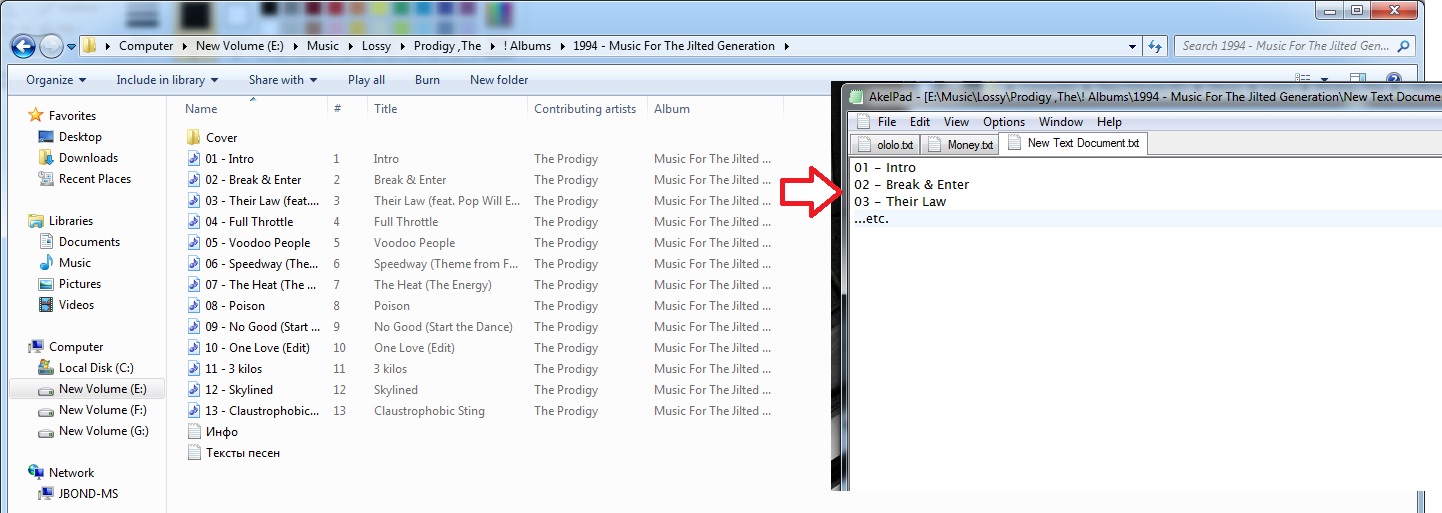
Task: Open the Share with dropdown
Action: pos(283,80)
